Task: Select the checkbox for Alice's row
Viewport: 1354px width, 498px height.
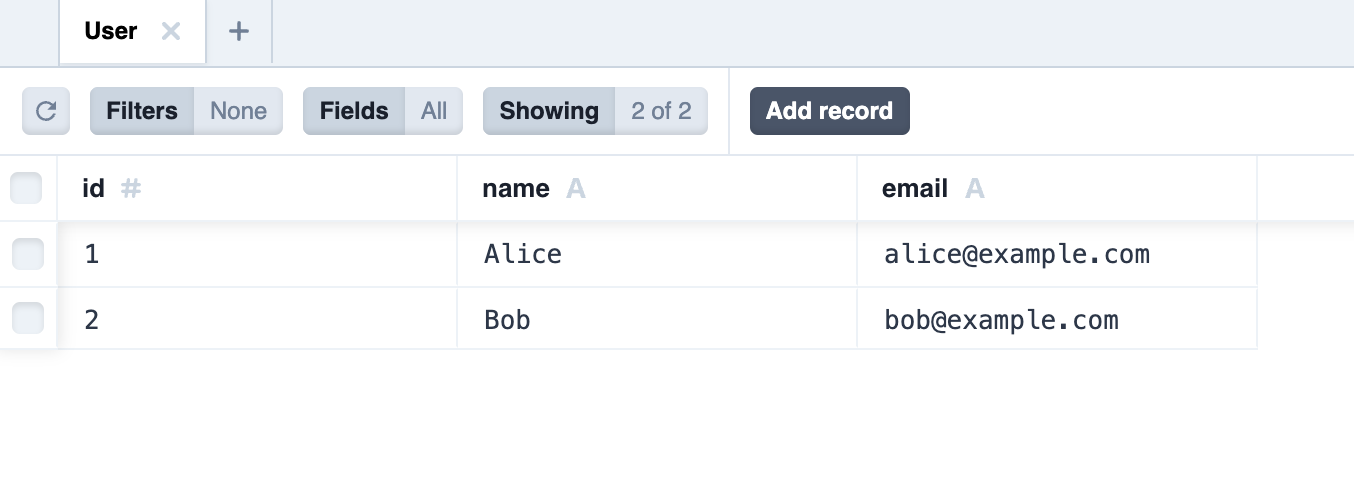Action: pos(27,254)
